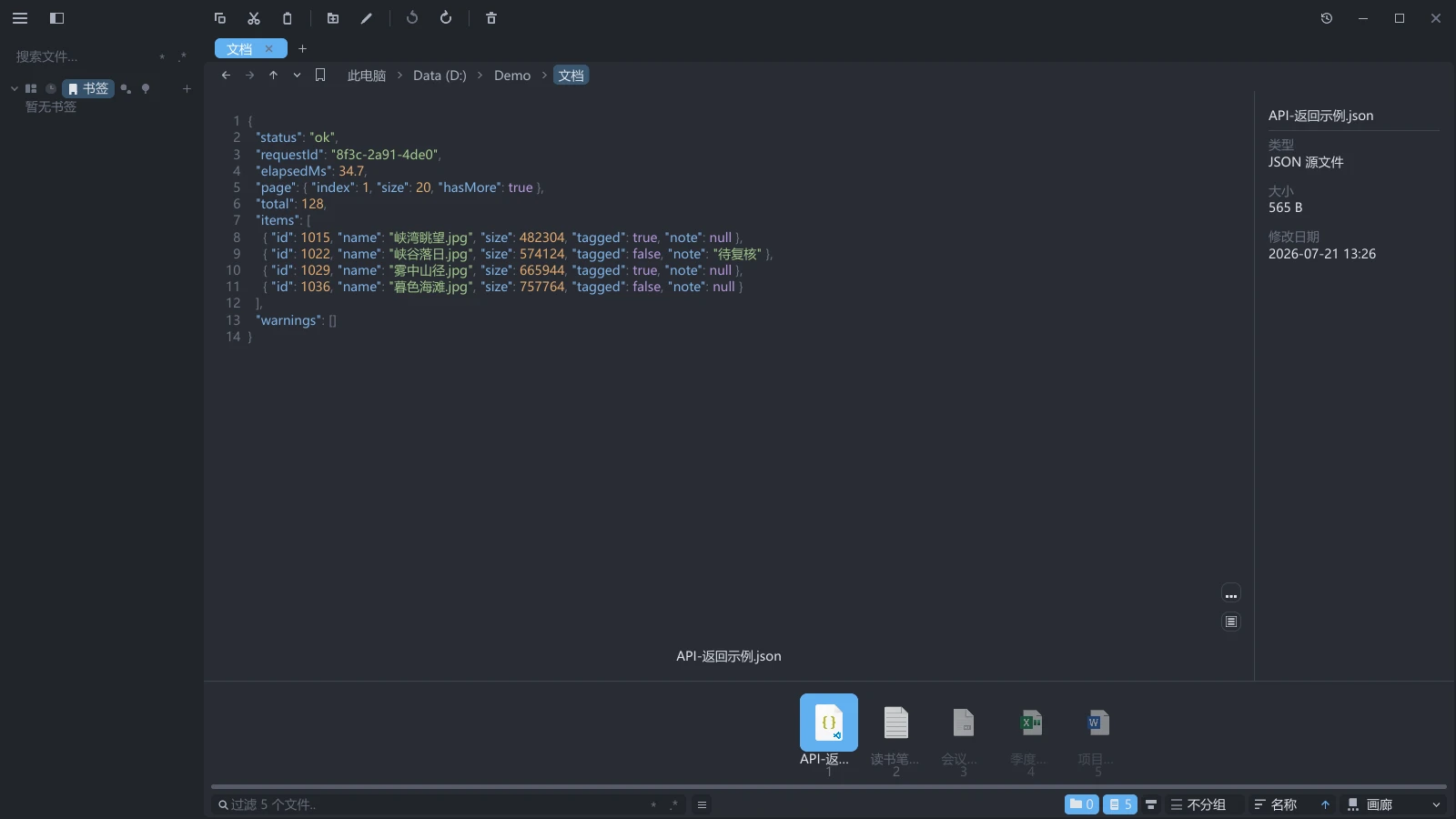Toggle regex search option in sidebar
The image size is (1456, 819).
tap(183, 56)
